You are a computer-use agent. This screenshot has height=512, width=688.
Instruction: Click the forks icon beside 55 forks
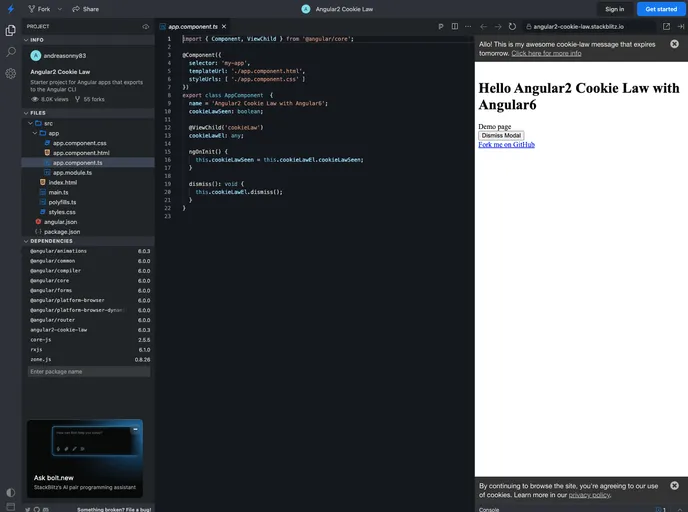click(x=77, y=99)
